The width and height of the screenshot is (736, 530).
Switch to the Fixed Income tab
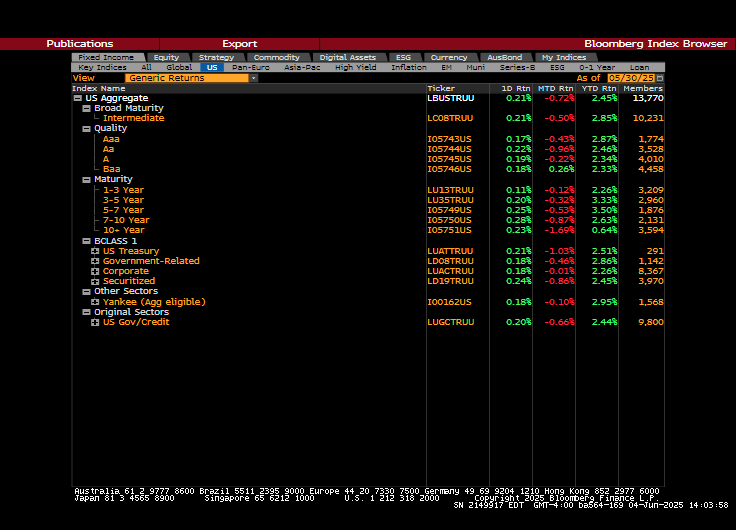(107, 57)
